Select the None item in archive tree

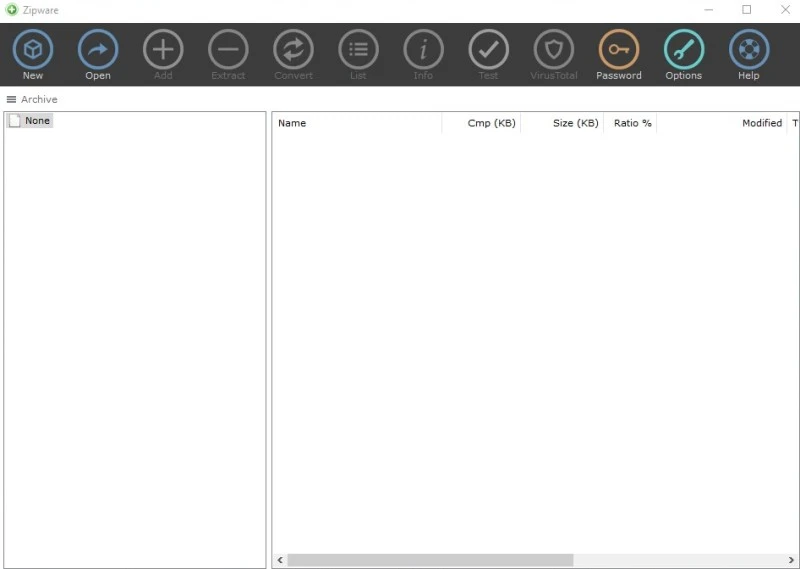30,121
